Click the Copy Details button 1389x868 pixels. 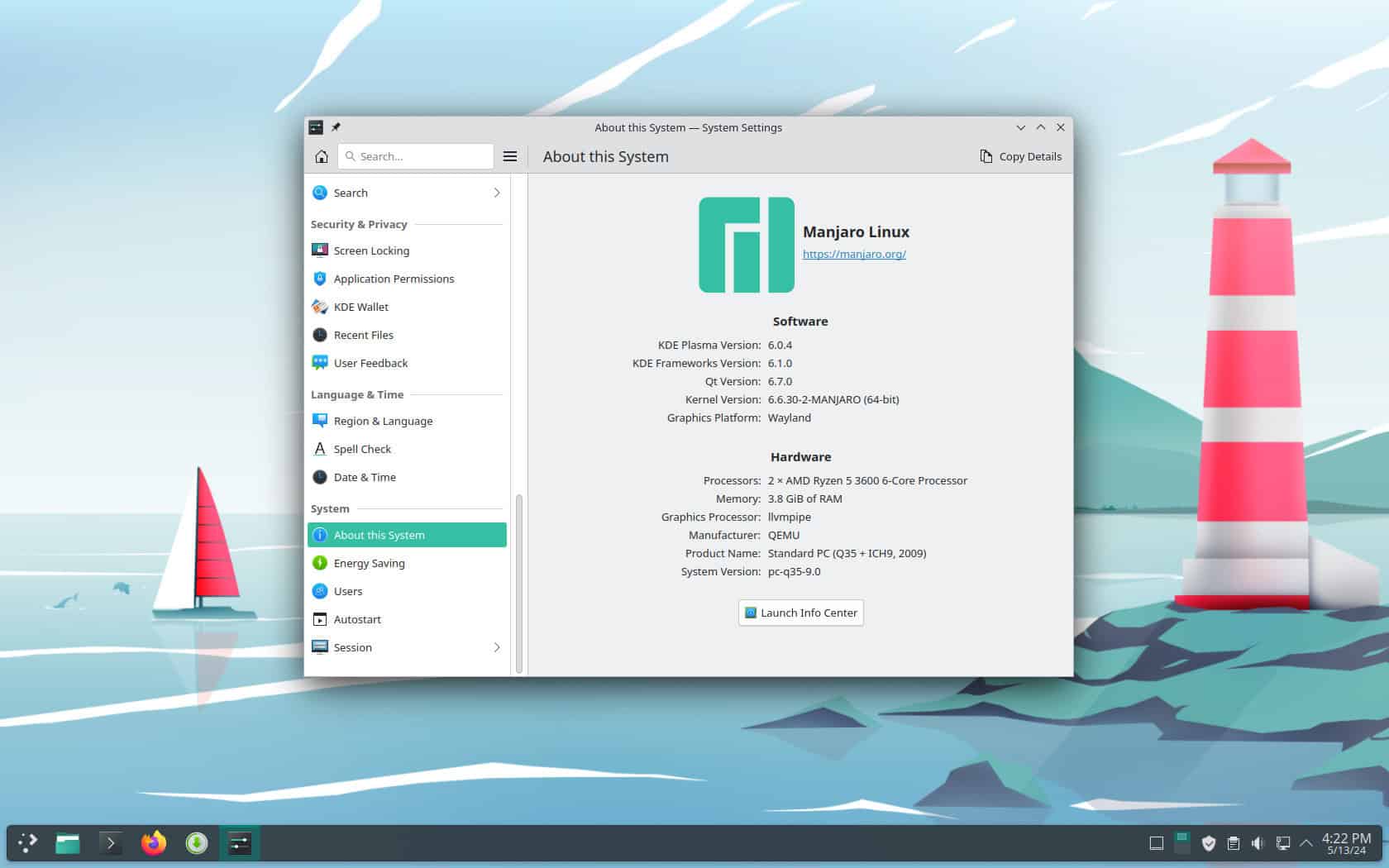click(x=1020, y=156)
